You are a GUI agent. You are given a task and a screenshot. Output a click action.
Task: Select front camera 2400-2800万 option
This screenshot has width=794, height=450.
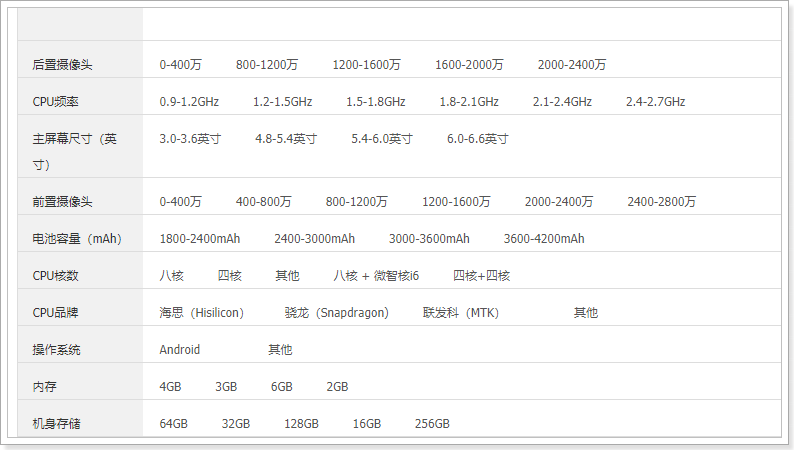pyautogui.click(x=661, y=202)
